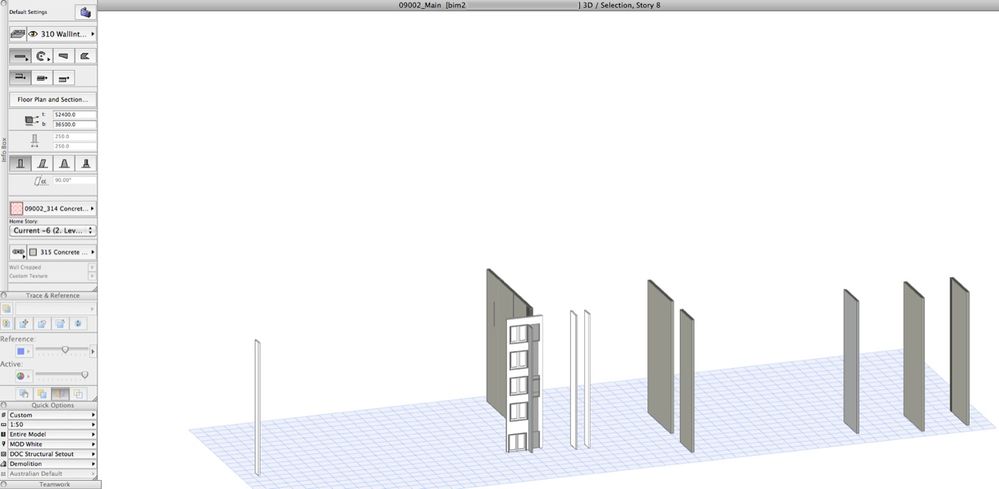
Task: Select the multi-story window facade element
Action: click(x=524, y=384)
